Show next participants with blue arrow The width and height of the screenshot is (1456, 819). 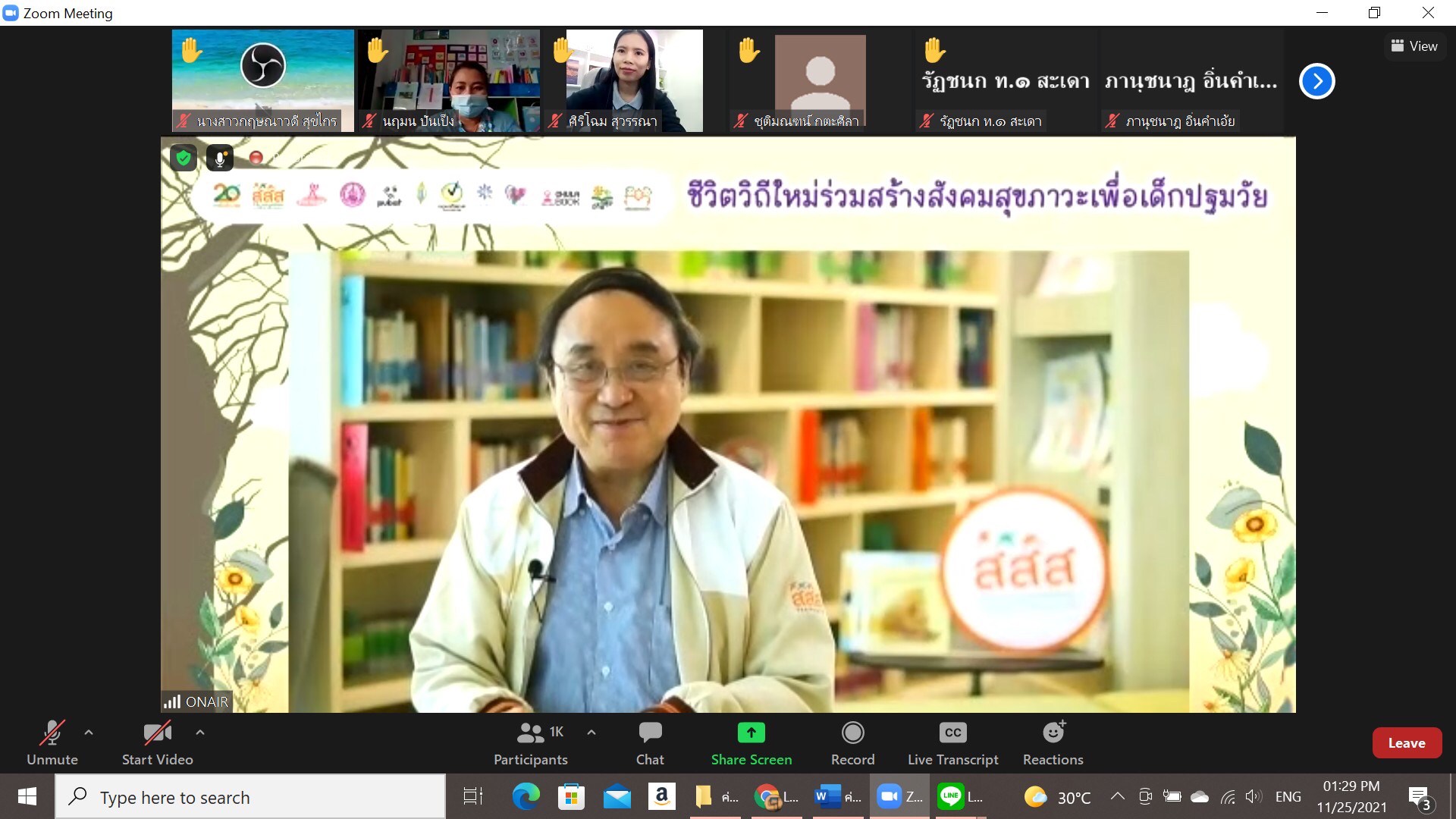pyautogui.click(x=1316, y=81)
